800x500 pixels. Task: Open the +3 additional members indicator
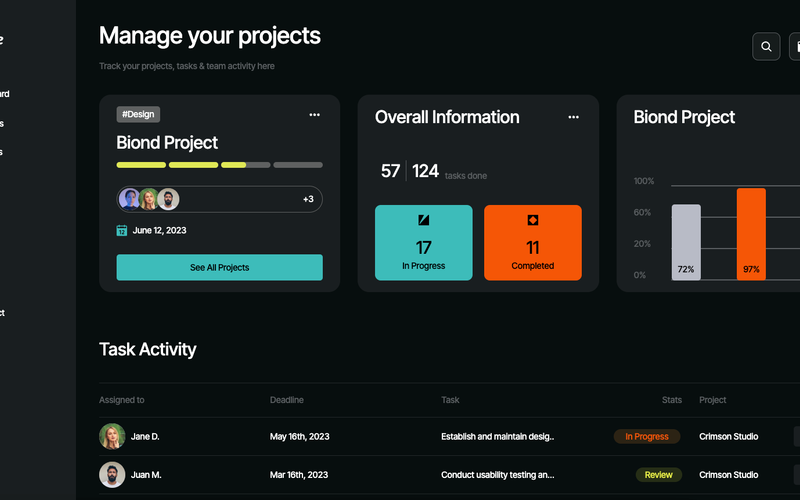(308, 199)
